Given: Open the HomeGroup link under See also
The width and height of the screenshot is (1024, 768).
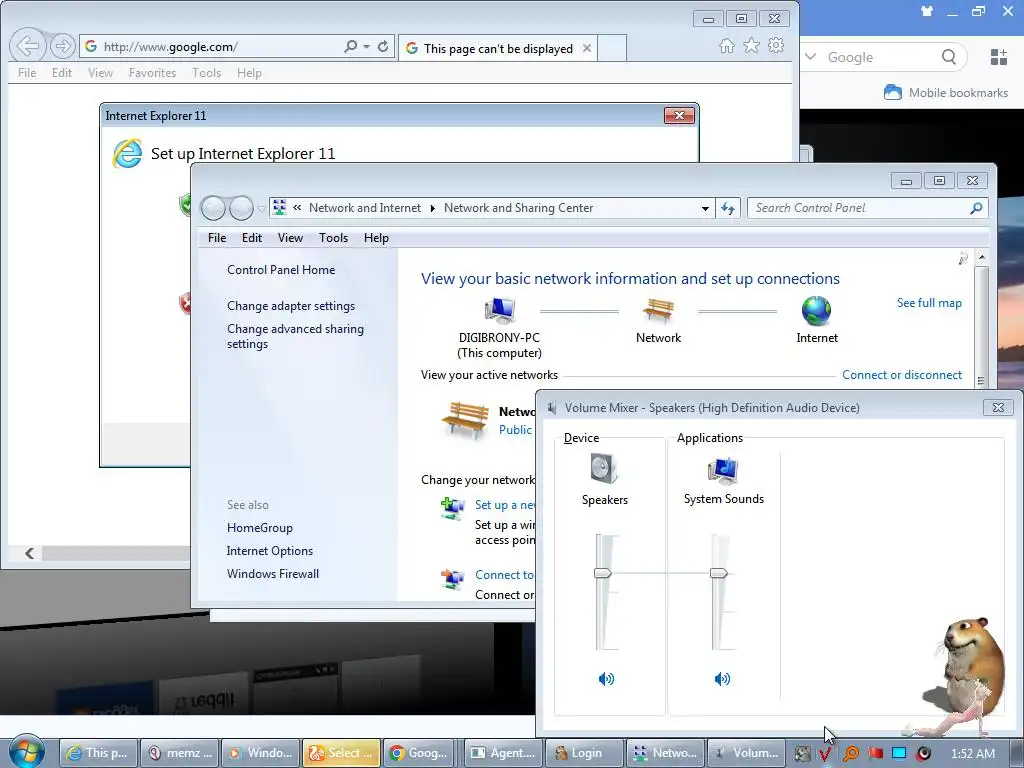Looking at the screenshot, I should click(x=259, y=528).
